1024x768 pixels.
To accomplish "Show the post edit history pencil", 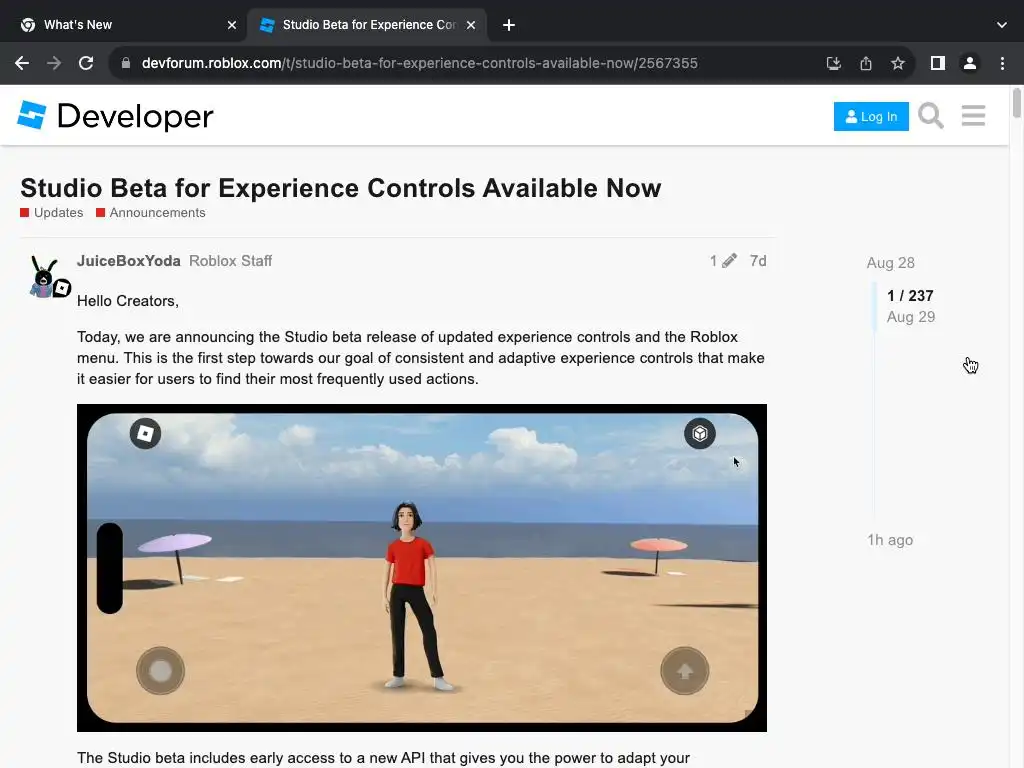I will pyautogui.click(x=723, y=261).
